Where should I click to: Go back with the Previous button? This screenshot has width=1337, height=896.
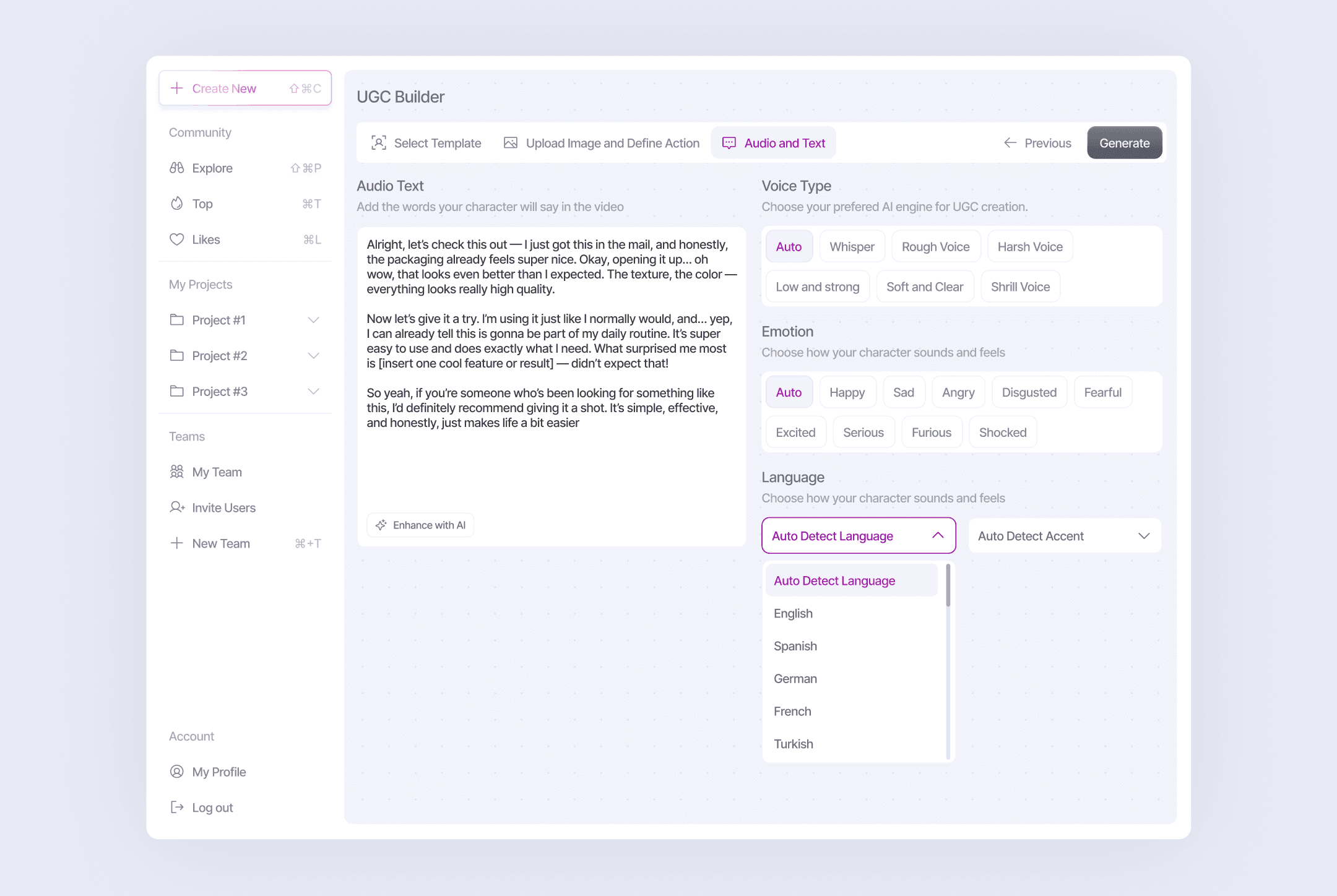coord(1037,143)
